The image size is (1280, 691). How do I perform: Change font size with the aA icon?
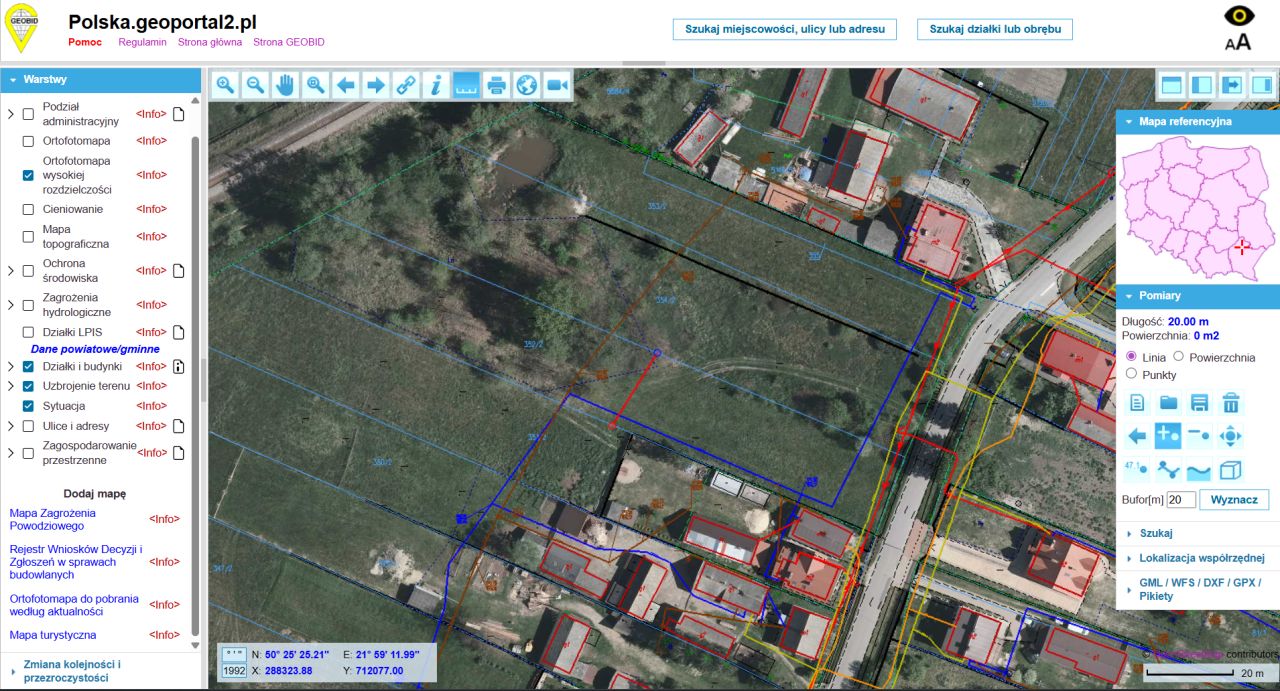(x=1238, y=41)
